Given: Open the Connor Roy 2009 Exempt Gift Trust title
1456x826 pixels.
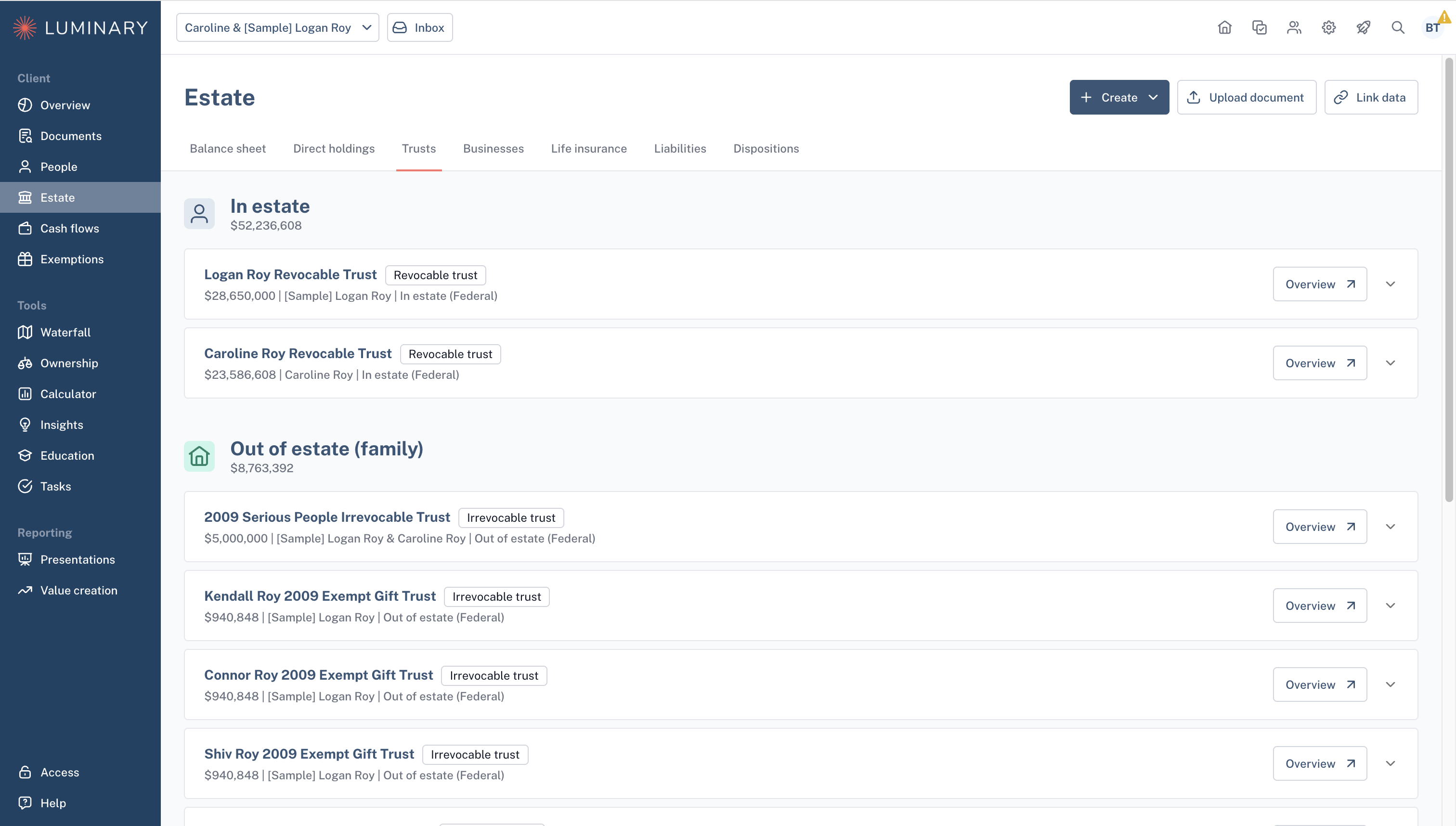Looking at the screenshot, I should (318, 674).
